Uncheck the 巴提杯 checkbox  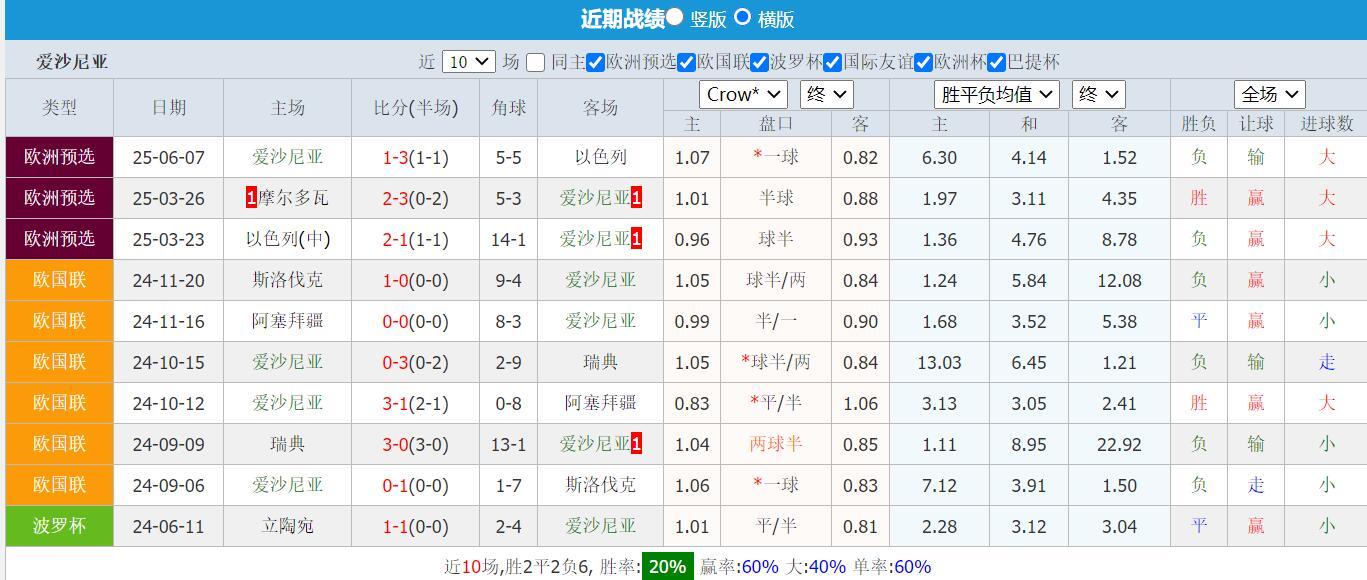click(x=995, y=62)
